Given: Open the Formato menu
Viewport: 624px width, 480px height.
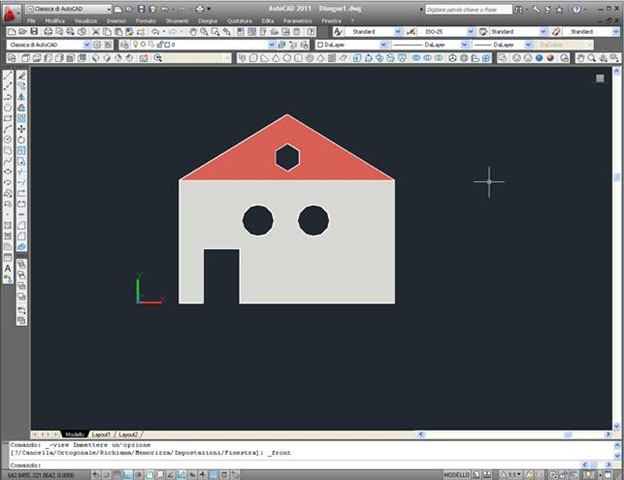Looking at the screenshot, I should pyautogui.click(x=145, y=20).
